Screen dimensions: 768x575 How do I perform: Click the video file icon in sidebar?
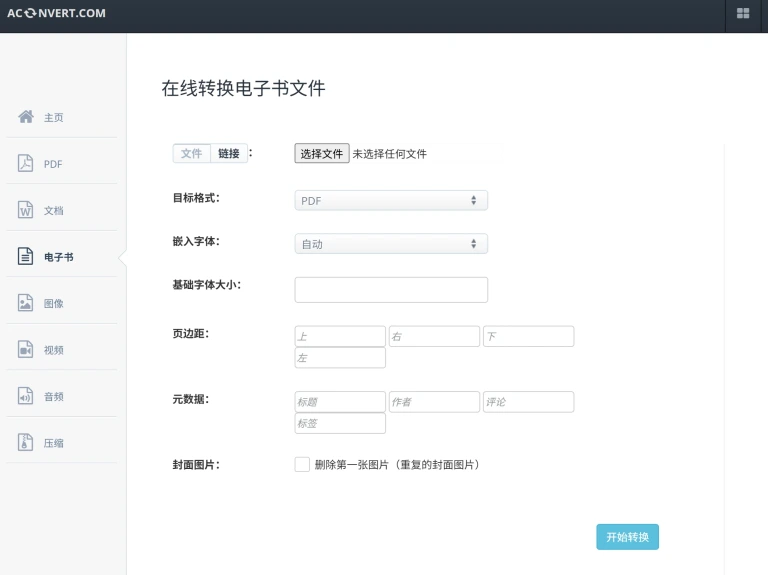coord(25,349)
